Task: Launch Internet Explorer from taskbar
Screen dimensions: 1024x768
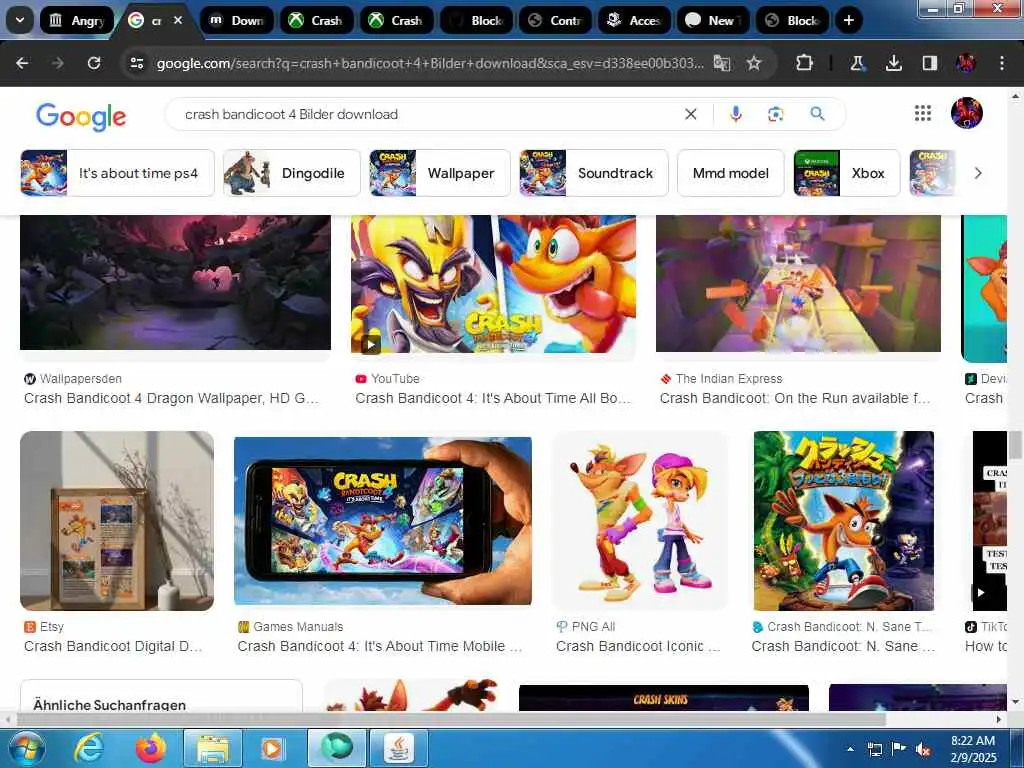Action: click(x=88, y=748)
